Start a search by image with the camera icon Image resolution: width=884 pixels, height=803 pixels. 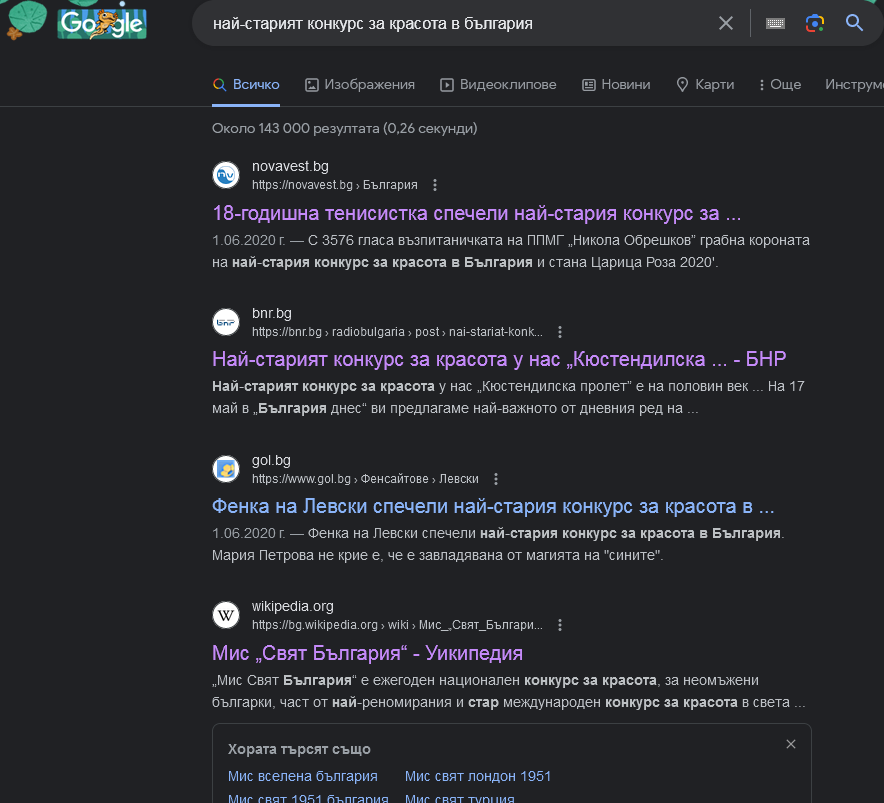pyautogui.click(x=815, y=23)
